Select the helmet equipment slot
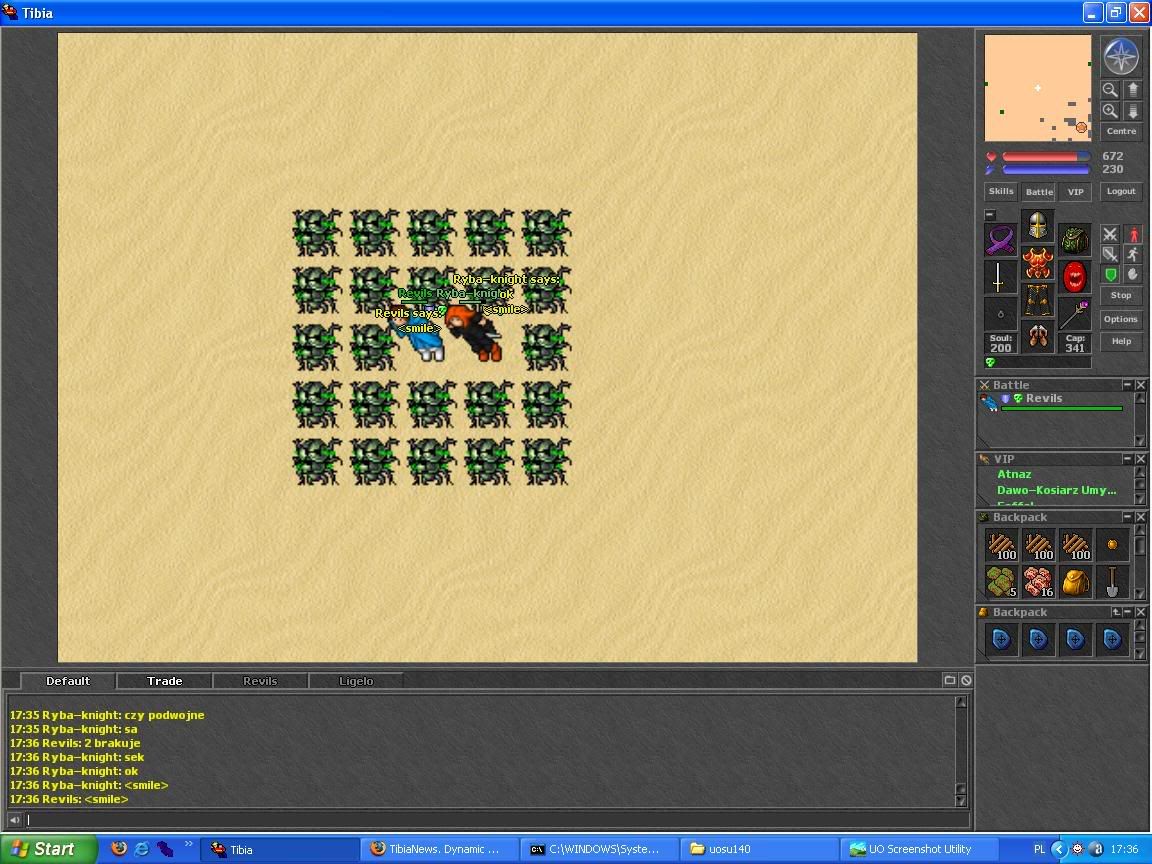The height and width of the screenshot is (864, 1152). point(1037,226)
